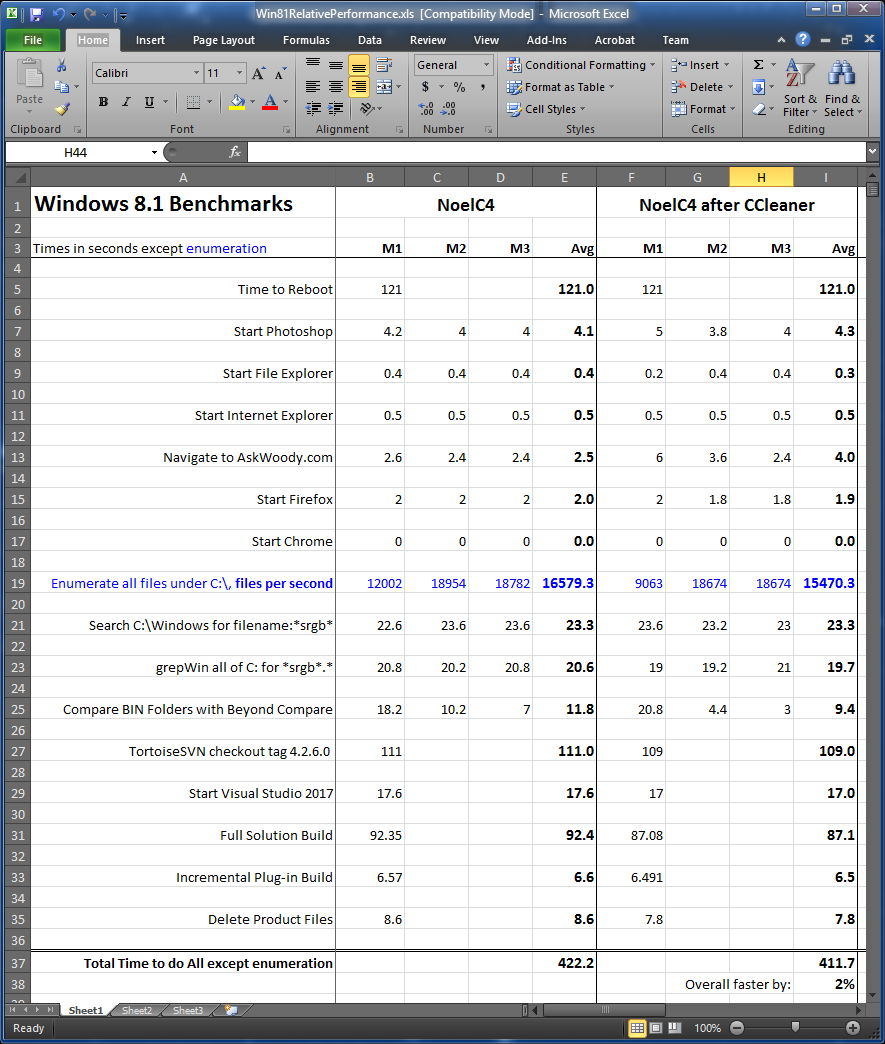885x1044 pixels.
Task: Insert a new worksheet tab icon
Action: (231, 1010)
